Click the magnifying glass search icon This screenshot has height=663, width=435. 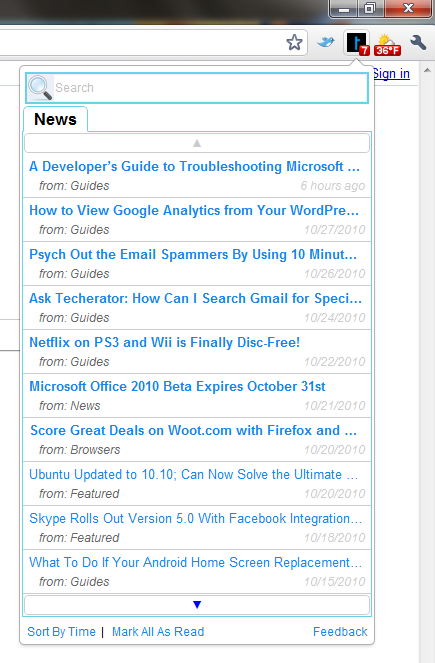pos(40,88)
